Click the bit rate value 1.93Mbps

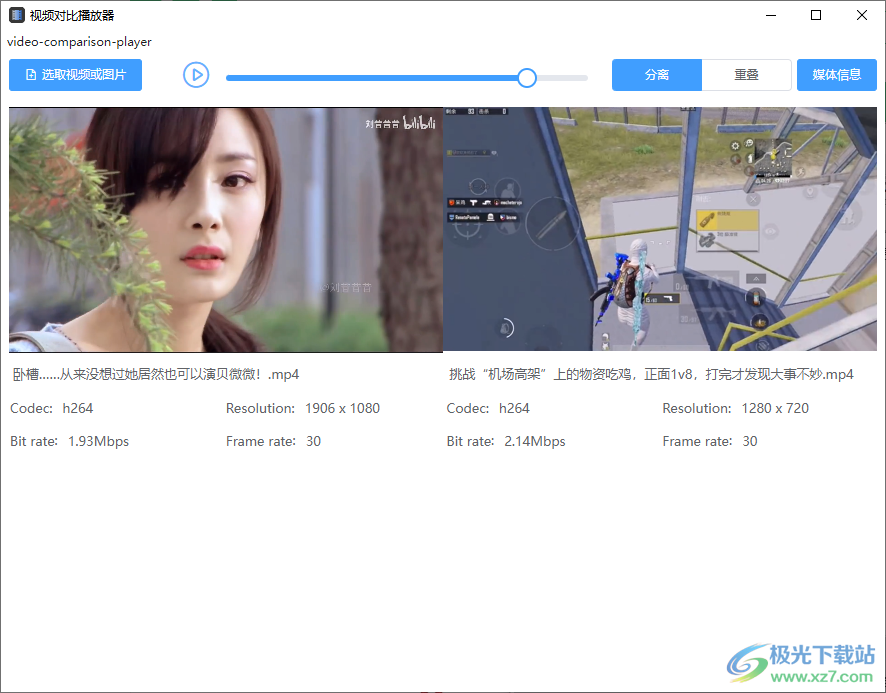98,441
